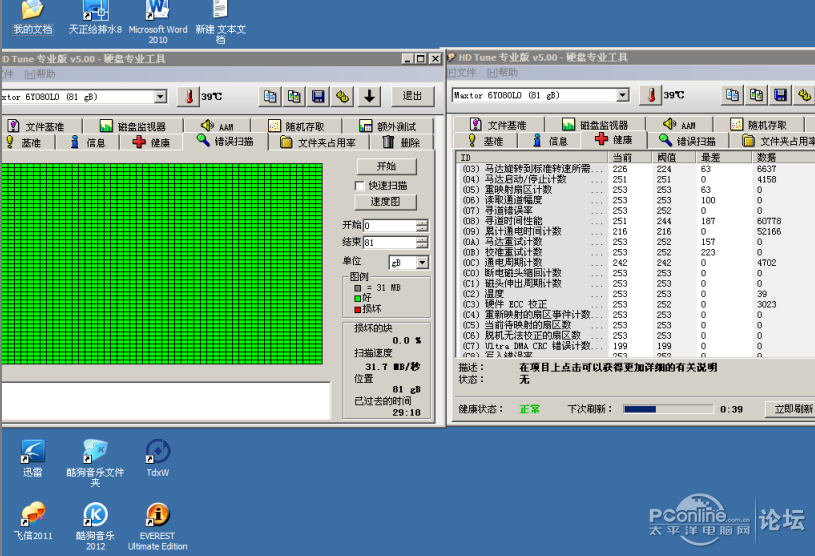The height and width of the screenshot is (556, 815).
Task: Click 立即刷新 button
Action: pyautogui.click(x=791, y=409)
